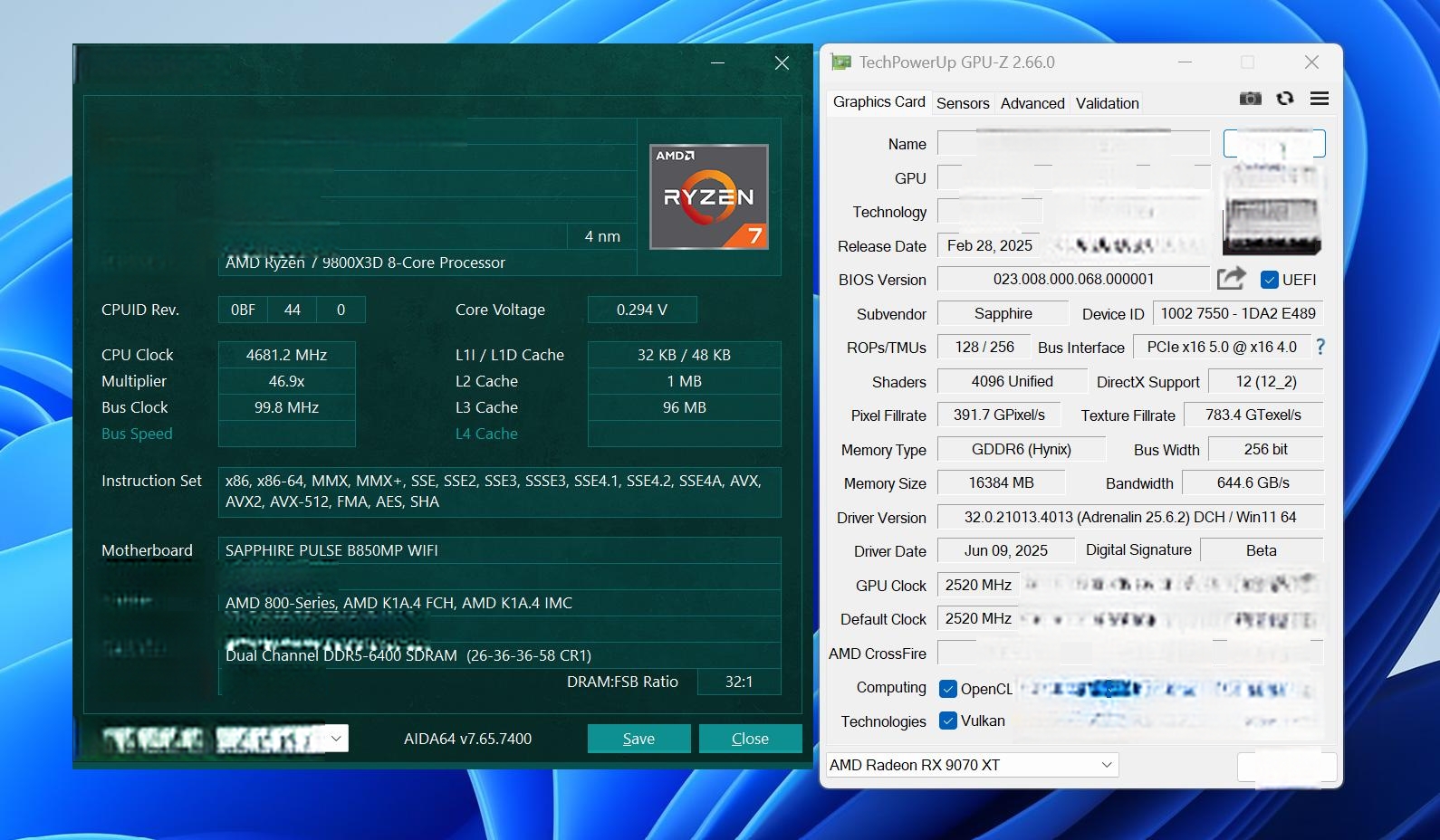Click the Motherboard name SAPPHIRE PULSE B850MP WIFI
The image size is (1440, 840).
point(499,550)
